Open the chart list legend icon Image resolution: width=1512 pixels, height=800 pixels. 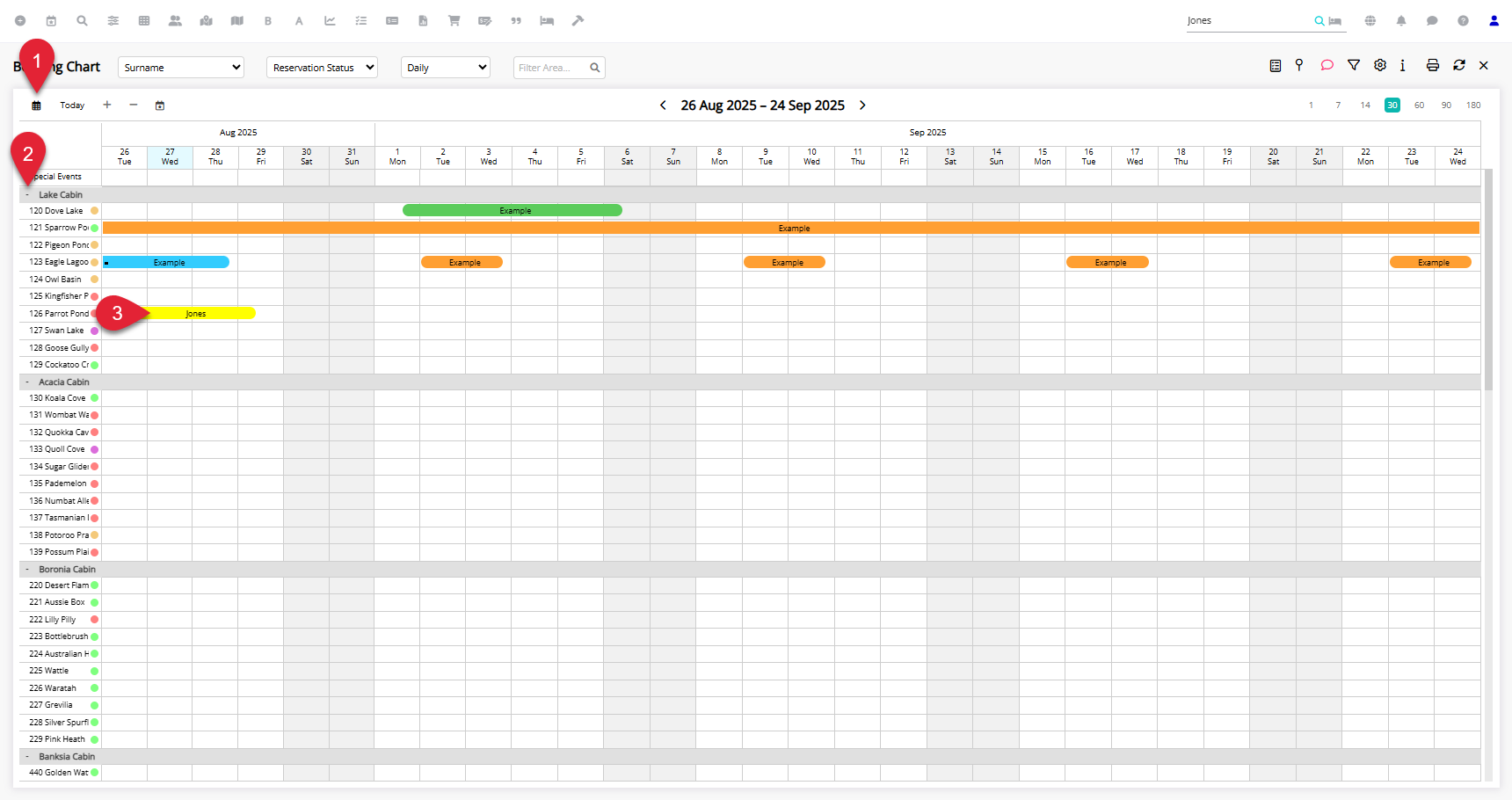coord(1276,65)
